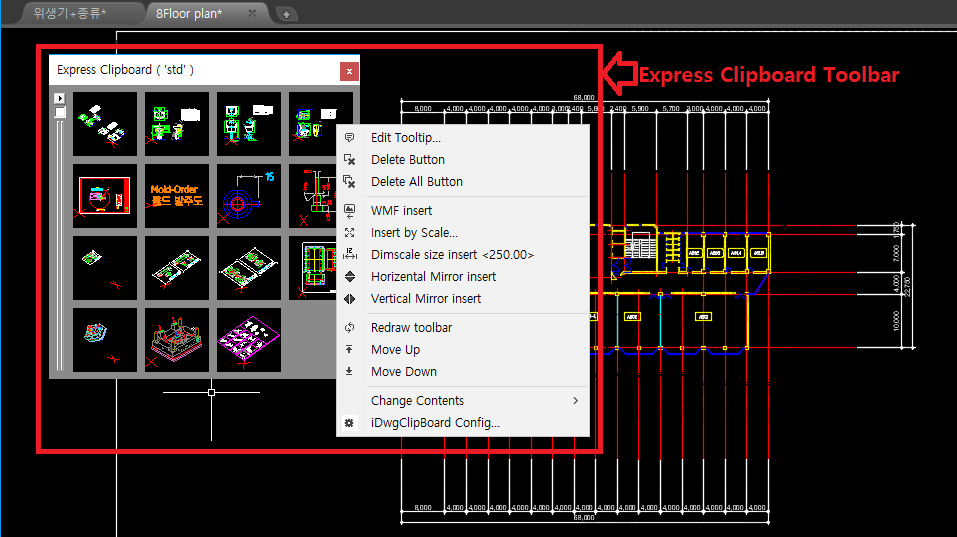Select third-row second thumbnail with two plates
957x537 pixels.
pos(177,268)
